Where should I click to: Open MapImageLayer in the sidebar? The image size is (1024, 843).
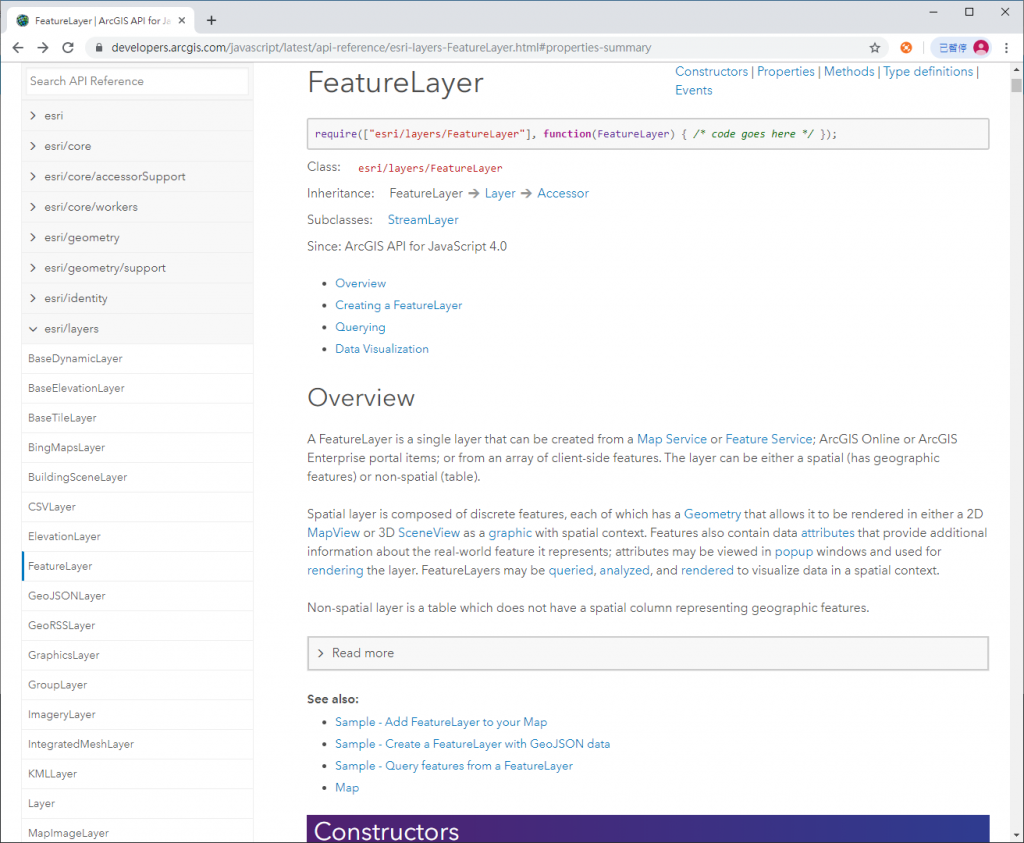pyautogui.click(x=137, y=833)
